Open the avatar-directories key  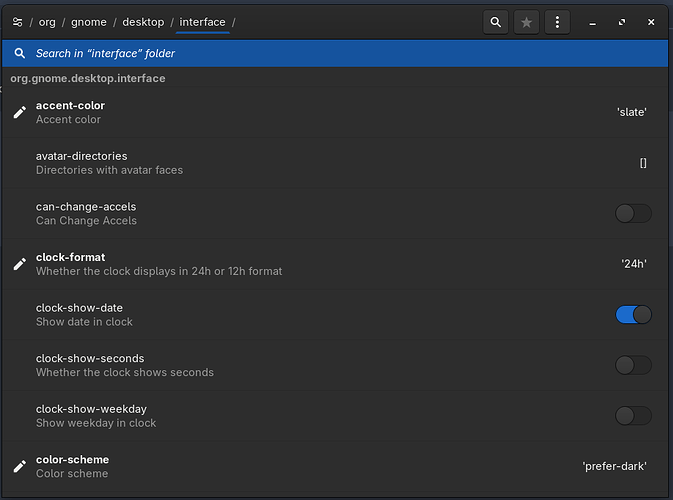coord(335,163)
